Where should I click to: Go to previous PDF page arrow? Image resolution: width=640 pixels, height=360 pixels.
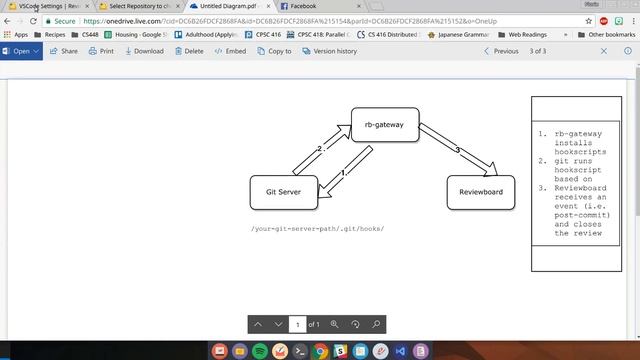pos(258,324)
